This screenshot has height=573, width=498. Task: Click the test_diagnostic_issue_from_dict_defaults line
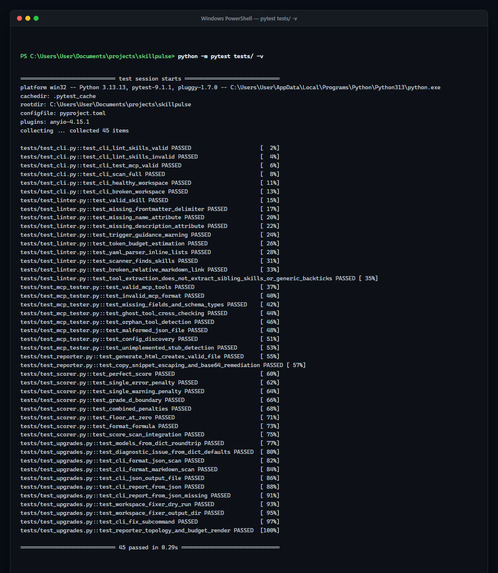(150, 452)
